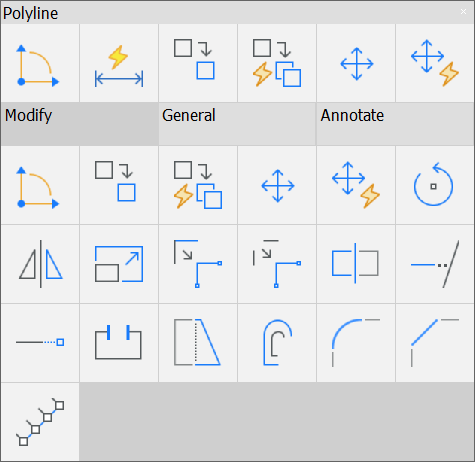Select the trapezoid tool with dotted divider

click(198, 343)
